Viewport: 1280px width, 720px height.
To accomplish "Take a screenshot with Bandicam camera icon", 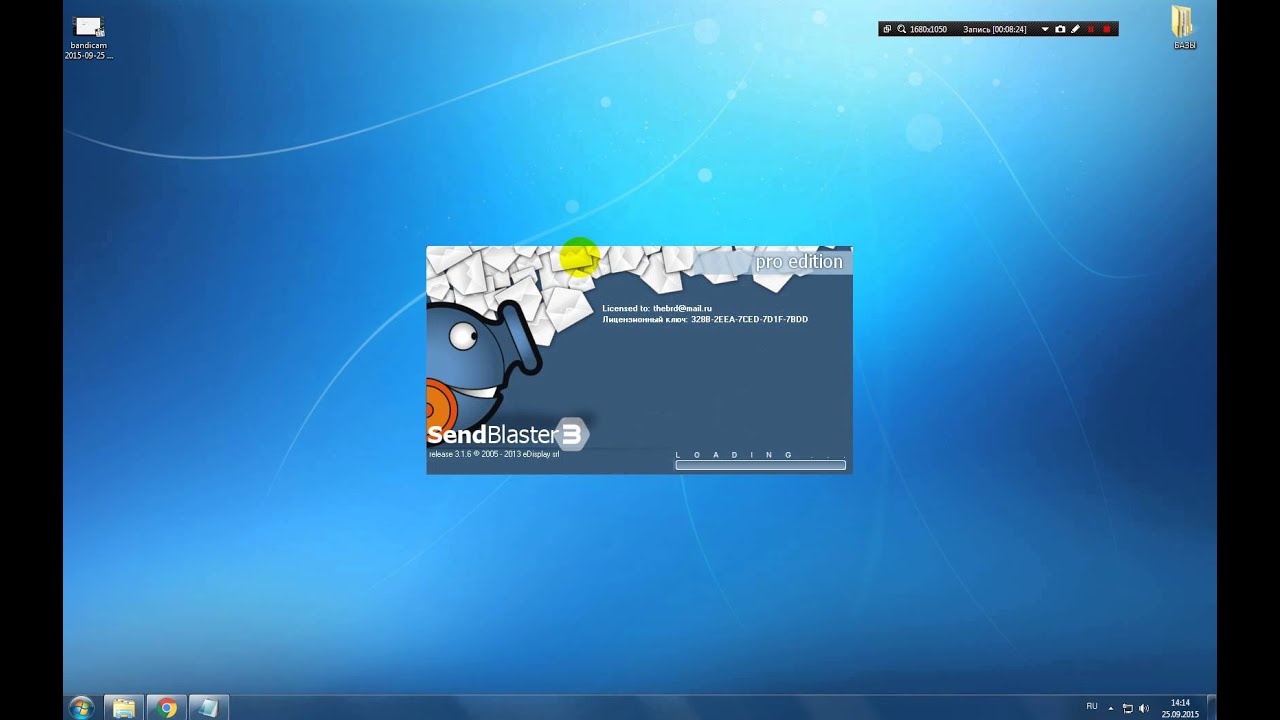I will pos(1060,29).
